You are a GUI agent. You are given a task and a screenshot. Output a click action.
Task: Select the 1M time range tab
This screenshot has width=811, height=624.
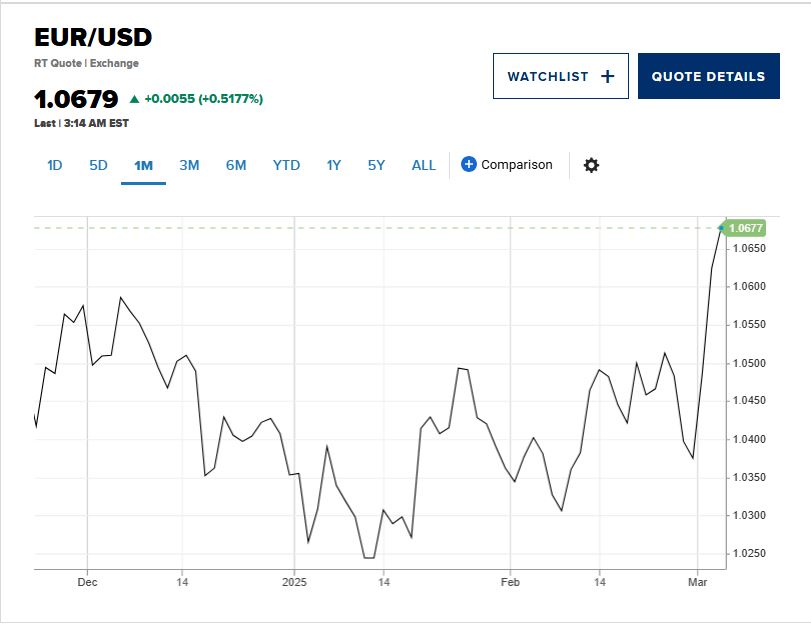143,165
